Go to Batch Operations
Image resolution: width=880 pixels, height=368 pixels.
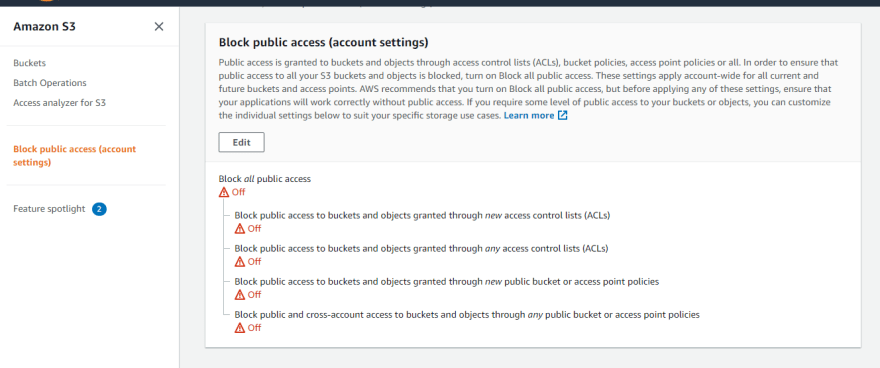click(50, 82)
